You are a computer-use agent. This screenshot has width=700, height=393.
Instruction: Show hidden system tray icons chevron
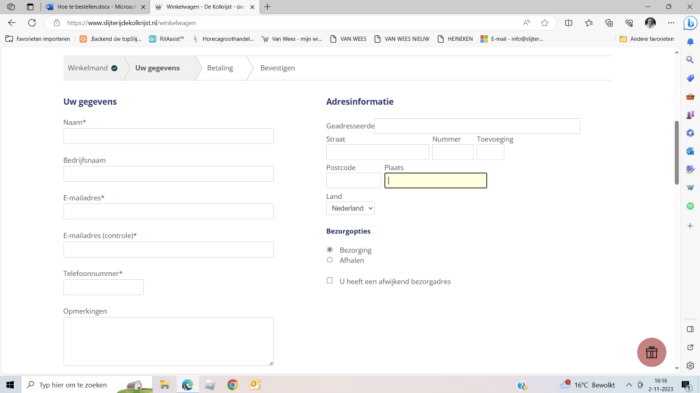coord(629,385)
